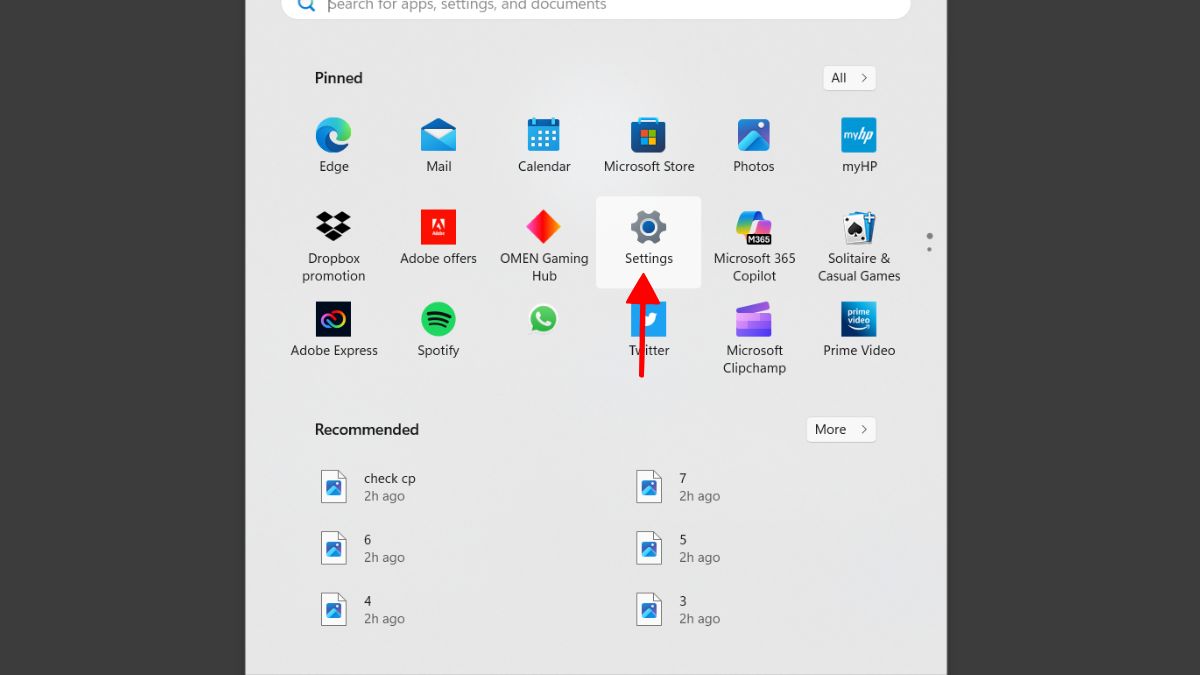This screenshot has width=1200, height=675.
Task: Open the Settings app
Action: click(x=649, y=240)
